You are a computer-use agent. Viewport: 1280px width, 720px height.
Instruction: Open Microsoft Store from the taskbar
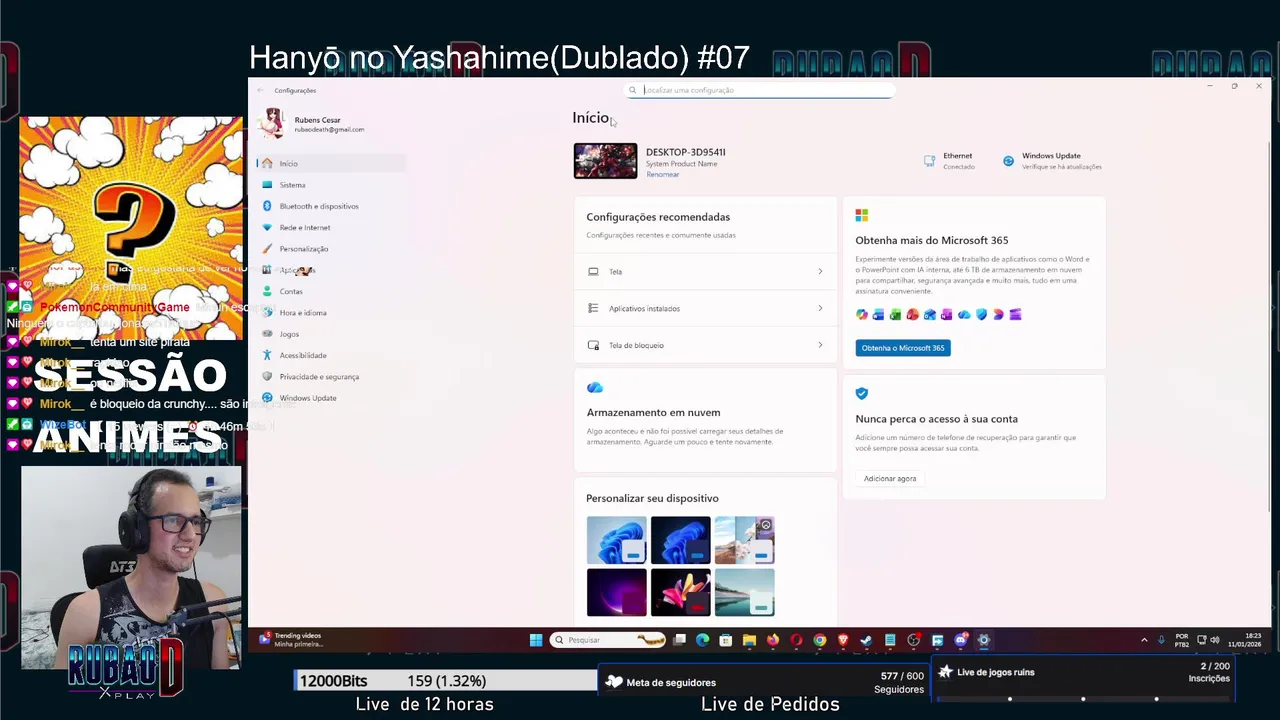[726, 640]
